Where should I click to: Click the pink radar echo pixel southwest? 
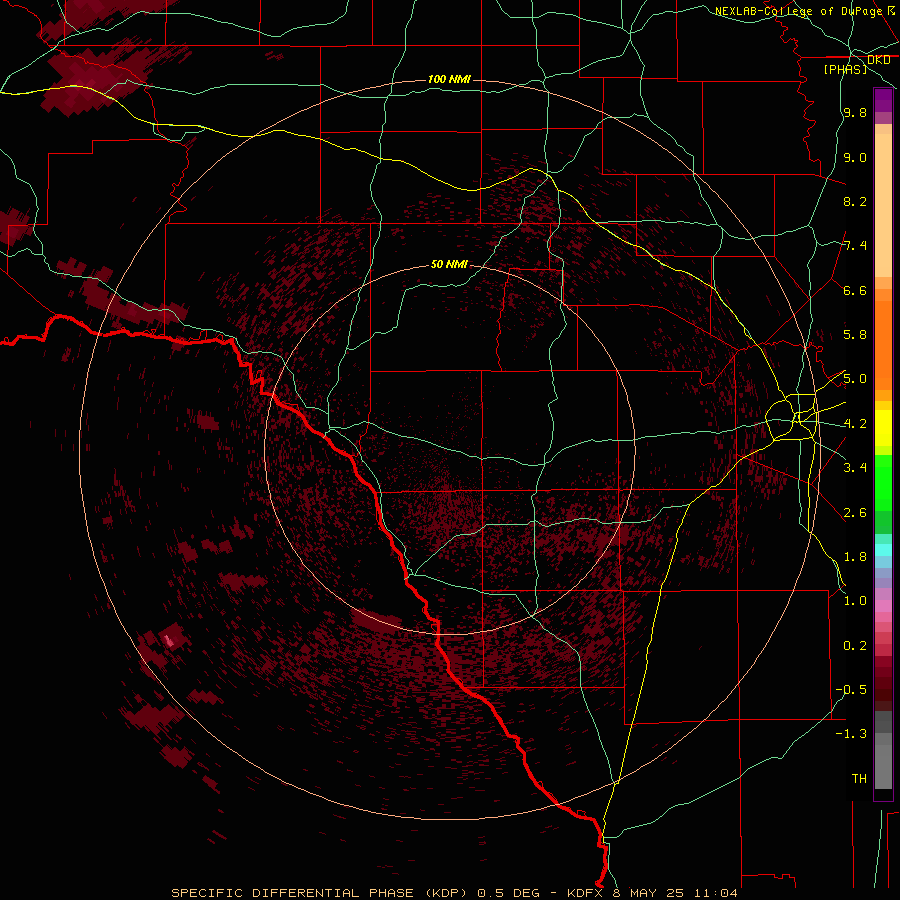point(169,639)
